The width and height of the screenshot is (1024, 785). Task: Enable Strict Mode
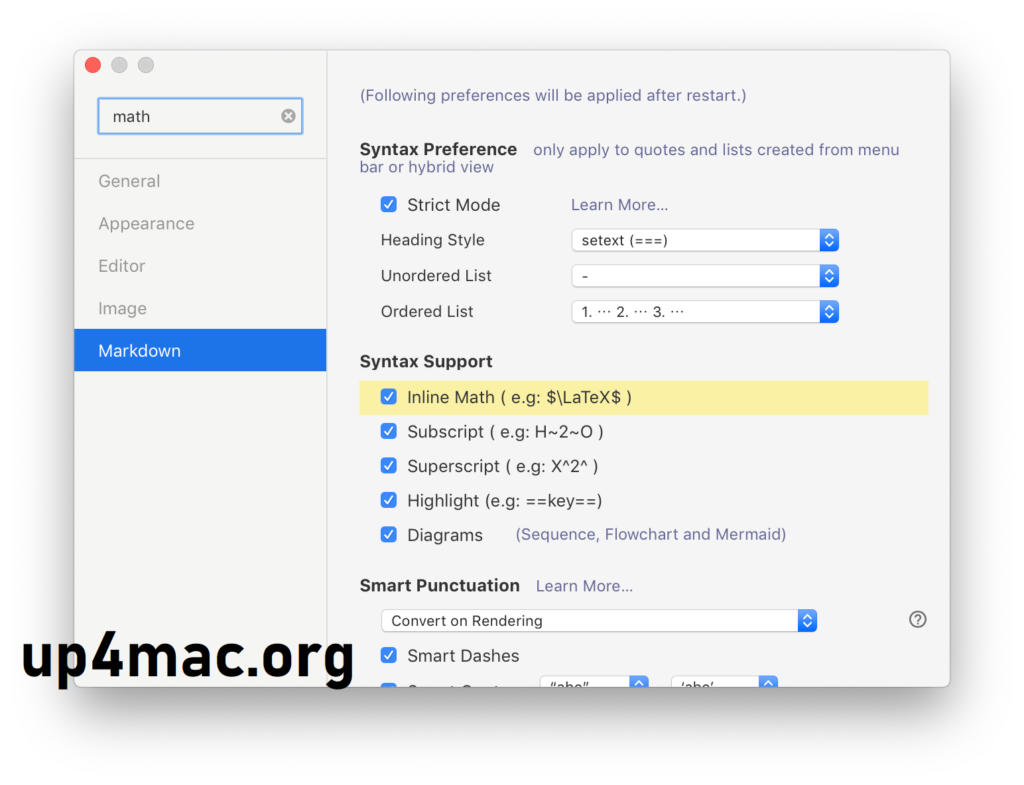[x=388, y=204]
